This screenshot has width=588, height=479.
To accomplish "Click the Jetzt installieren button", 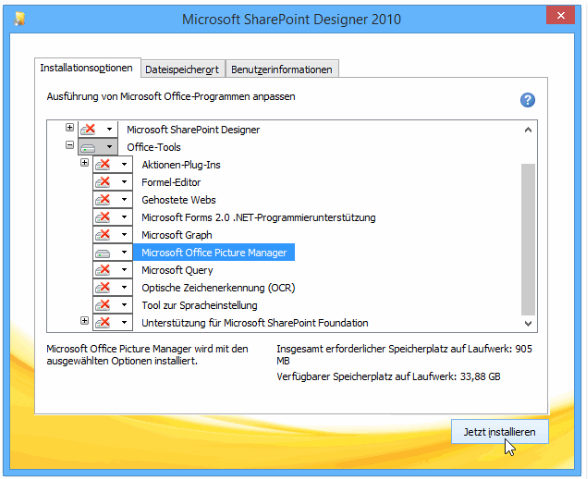I will tap(500, 432).
